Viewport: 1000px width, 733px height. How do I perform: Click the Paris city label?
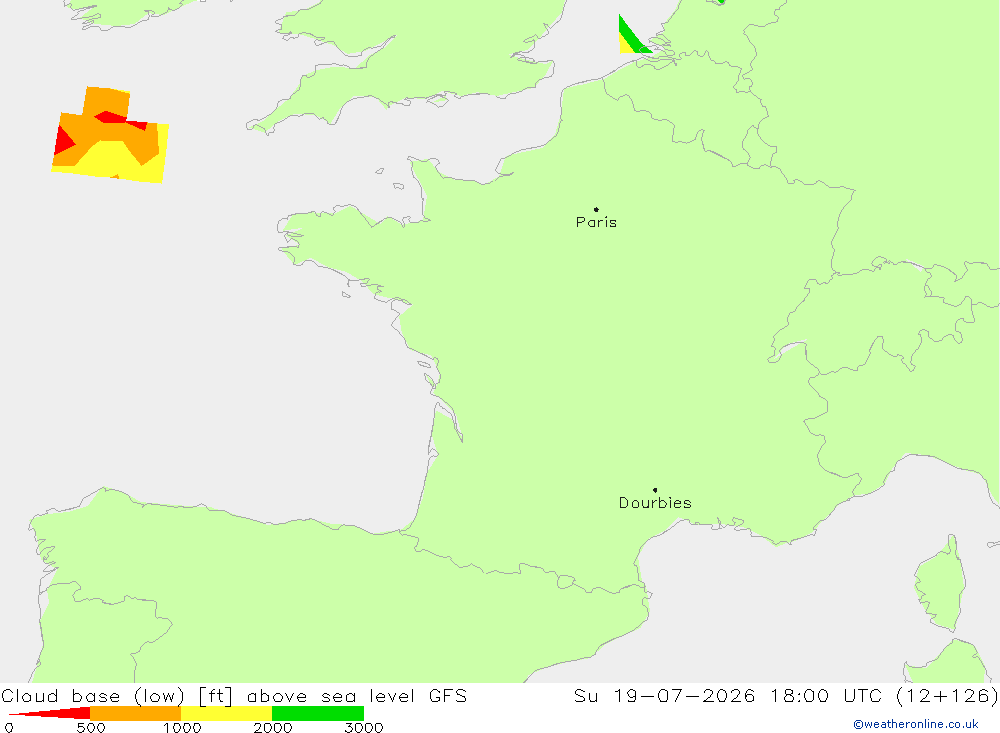[x=596, y=222]
